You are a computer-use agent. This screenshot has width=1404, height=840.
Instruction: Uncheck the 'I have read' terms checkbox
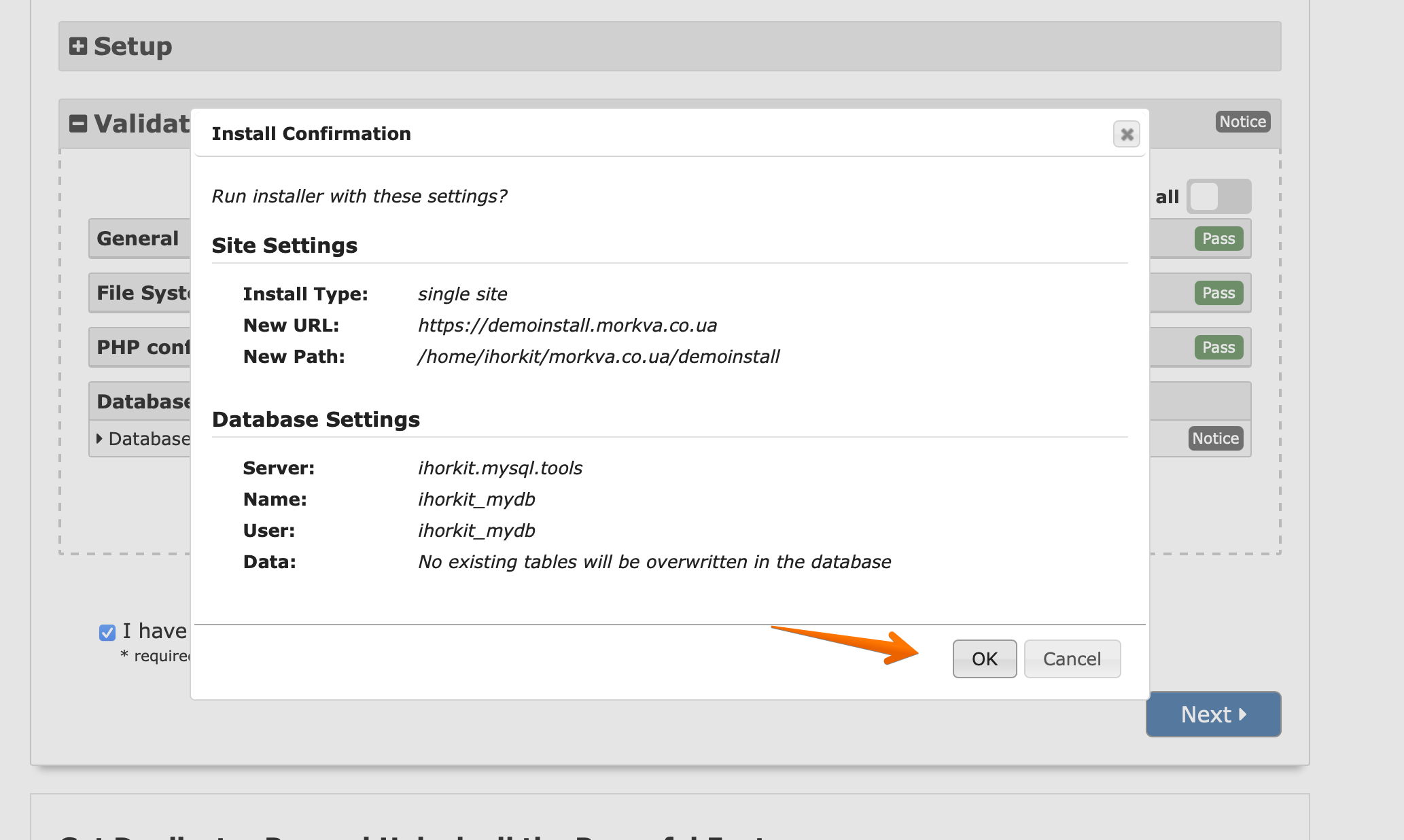[x=107, y=633]
